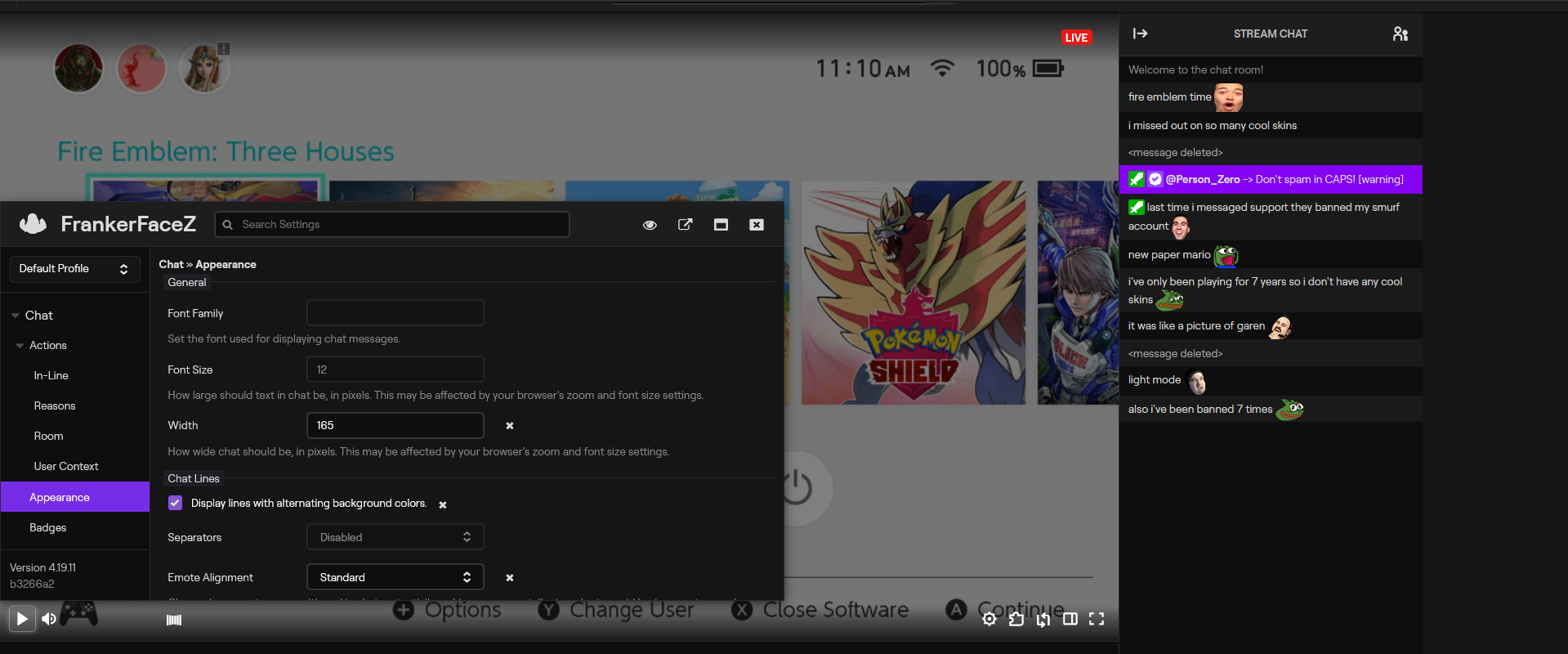Open the player settings gear
Viewport: 1568px width, 654px height.
click(x=989, y=619)
